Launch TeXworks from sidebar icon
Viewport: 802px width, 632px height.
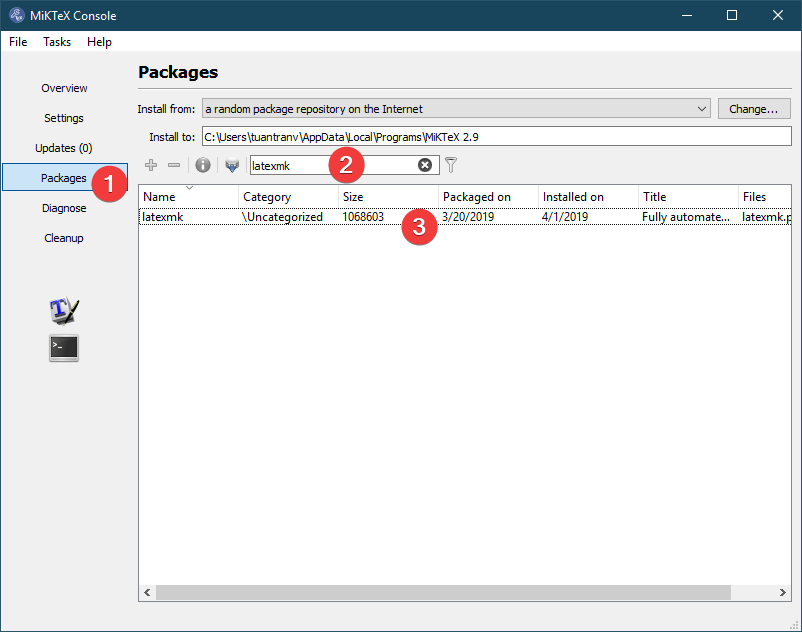(64, 310)
